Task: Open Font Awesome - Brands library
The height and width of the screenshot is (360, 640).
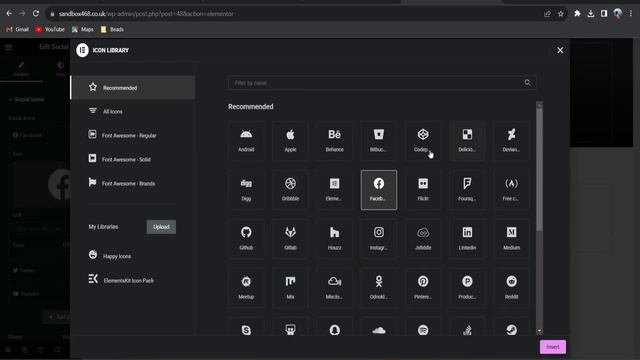Action: tap(133, 183)
